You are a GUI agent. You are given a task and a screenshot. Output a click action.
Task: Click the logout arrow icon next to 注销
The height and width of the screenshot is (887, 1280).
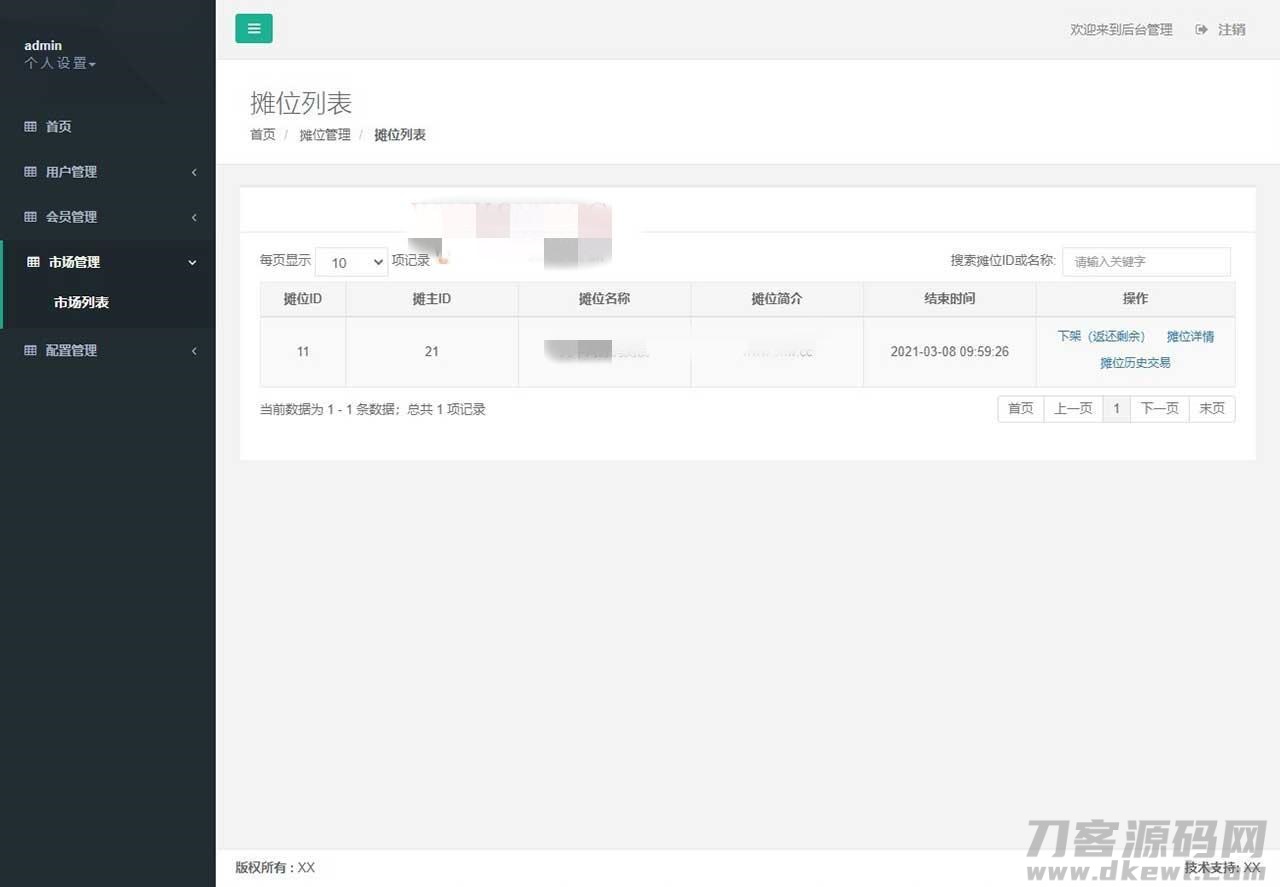coord(1201,30)
